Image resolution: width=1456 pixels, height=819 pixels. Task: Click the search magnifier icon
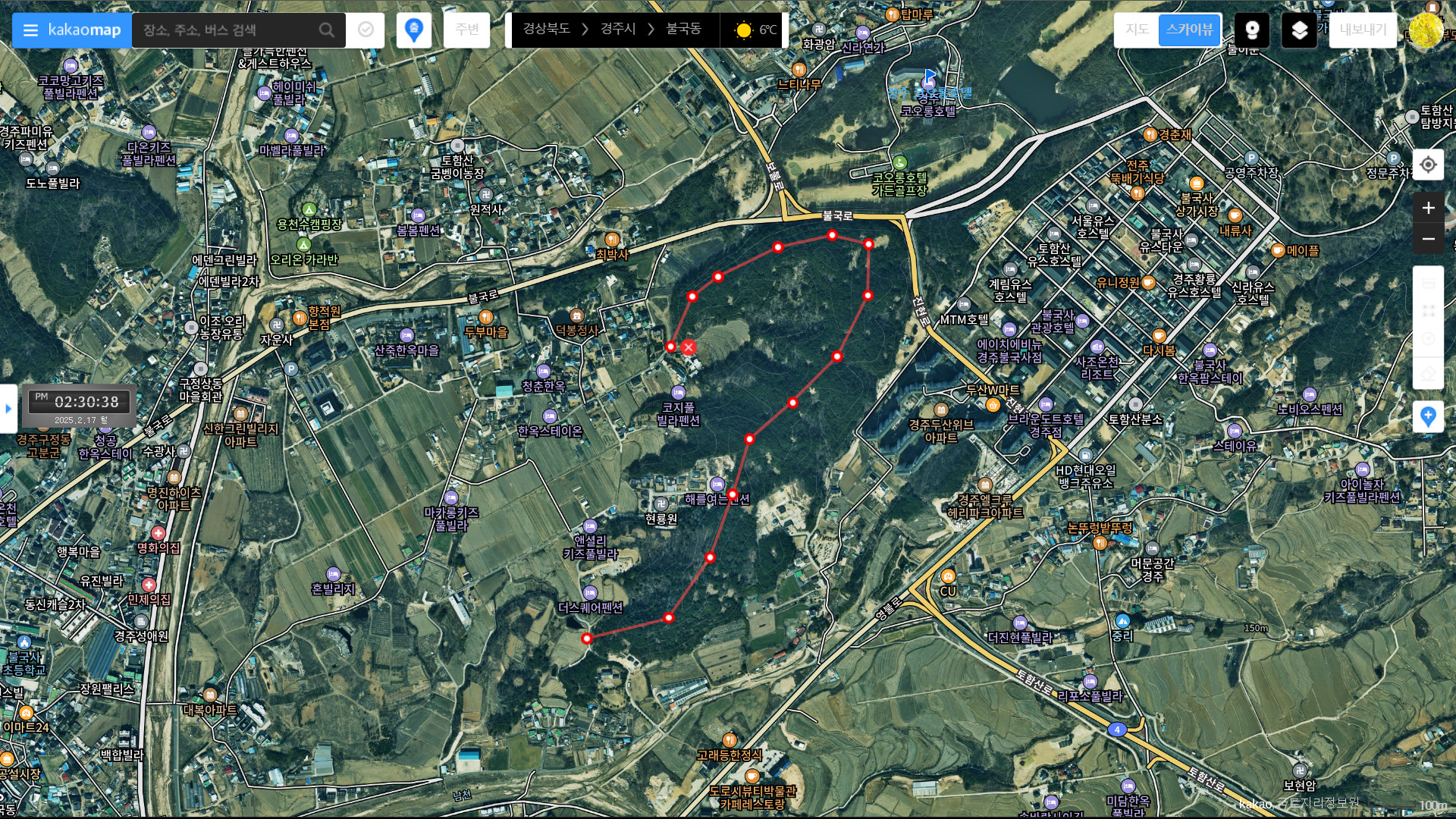point(327,30)
